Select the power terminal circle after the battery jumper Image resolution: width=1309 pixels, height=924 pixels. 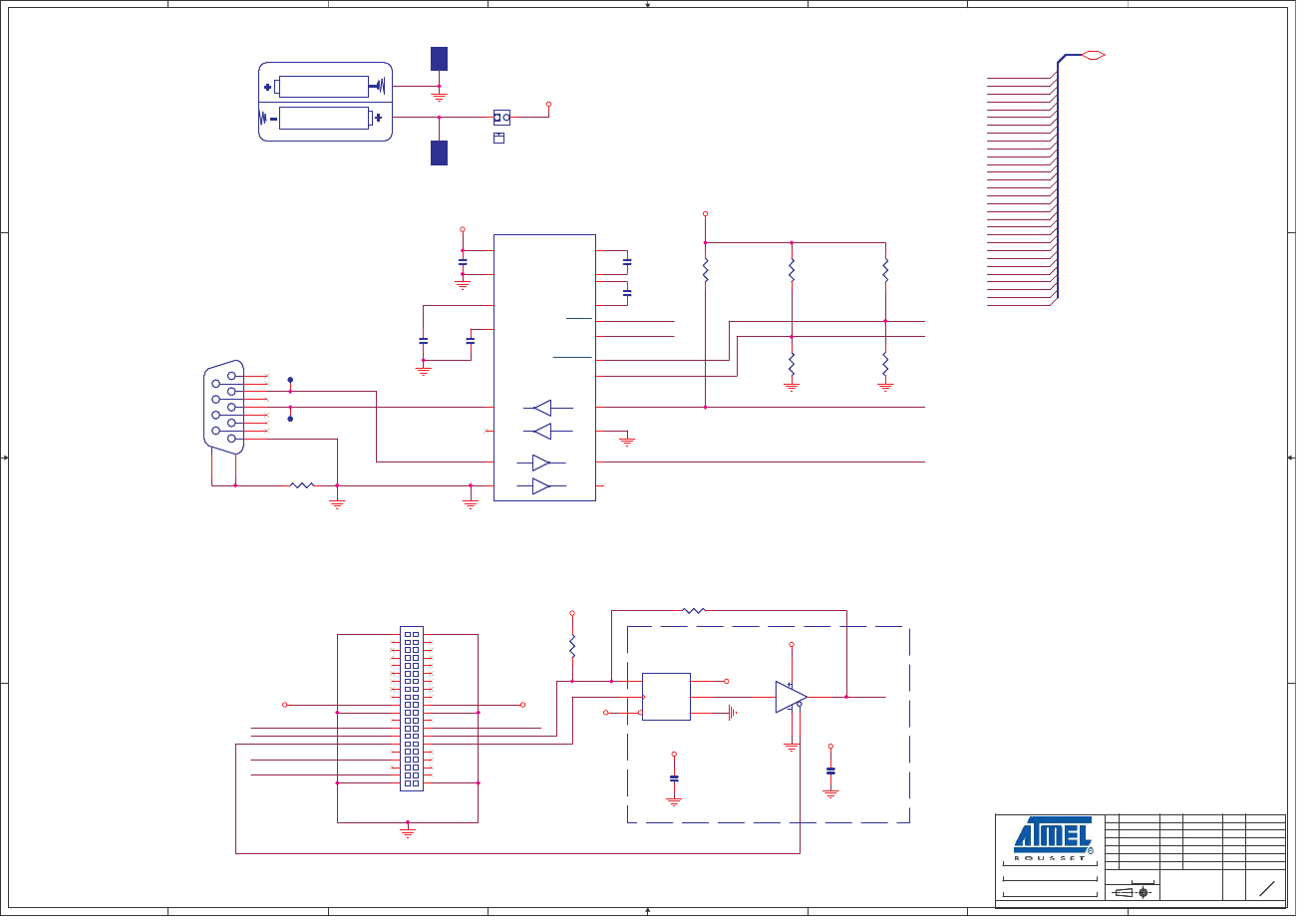pos(548,104)
